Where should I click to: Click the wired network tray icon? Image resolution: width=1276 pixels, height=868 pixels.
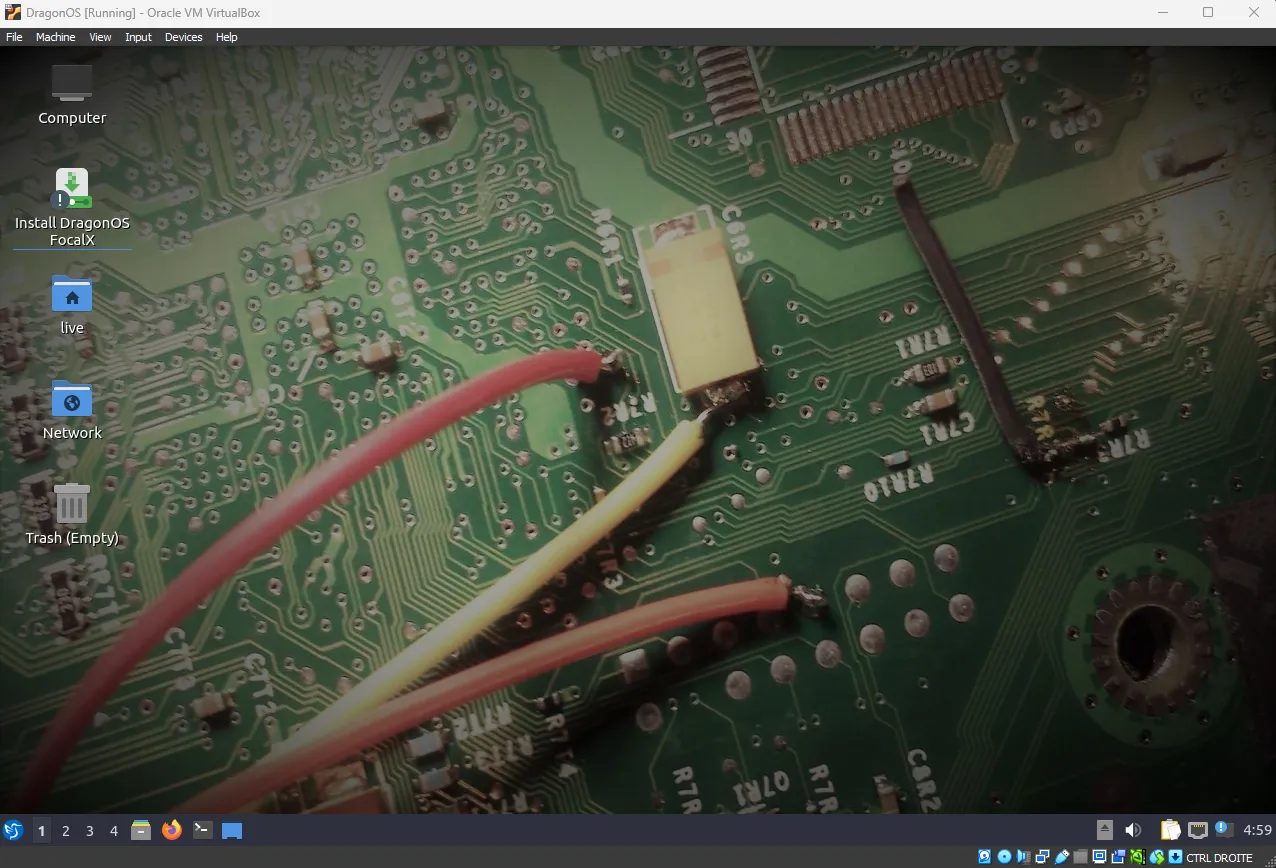pos(1197,830)
